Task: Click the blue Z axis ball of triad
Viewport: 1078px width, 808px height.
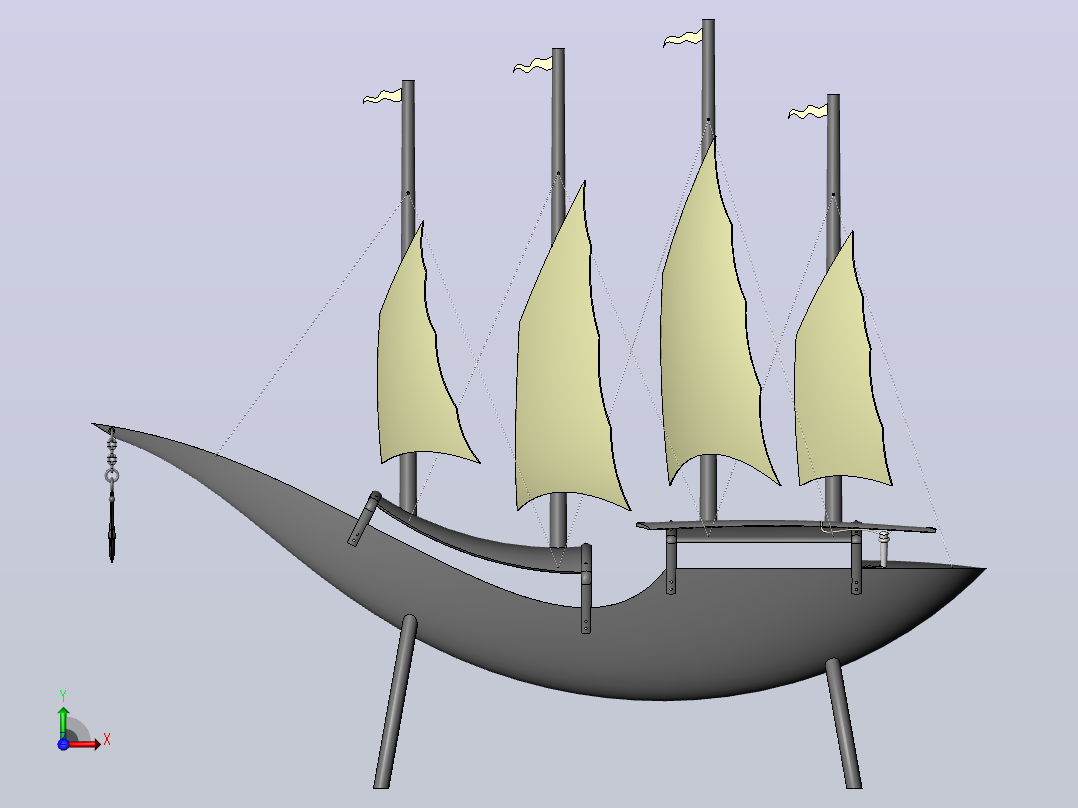Action: click(x=63, y=744)
